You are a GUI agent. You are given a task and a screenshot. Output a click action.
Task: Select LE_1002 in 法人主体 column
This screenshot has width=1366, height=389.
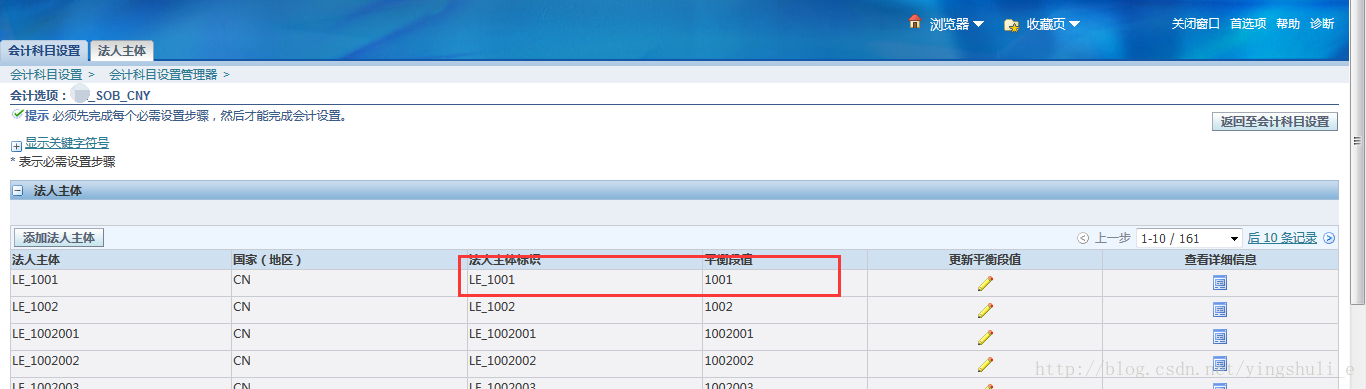coord(35,307)
